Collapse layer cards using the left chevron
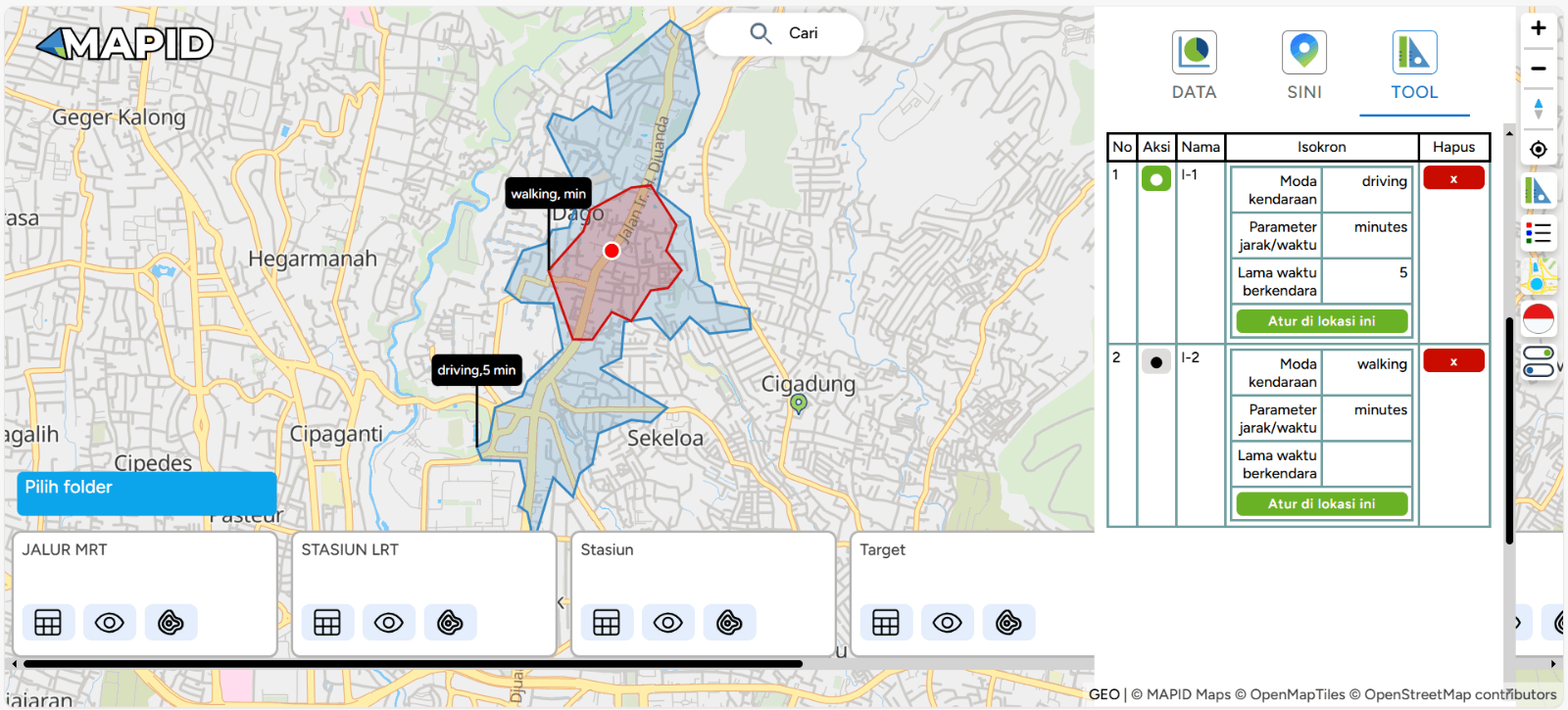The image size is (1568, 710). click(562, 602)
